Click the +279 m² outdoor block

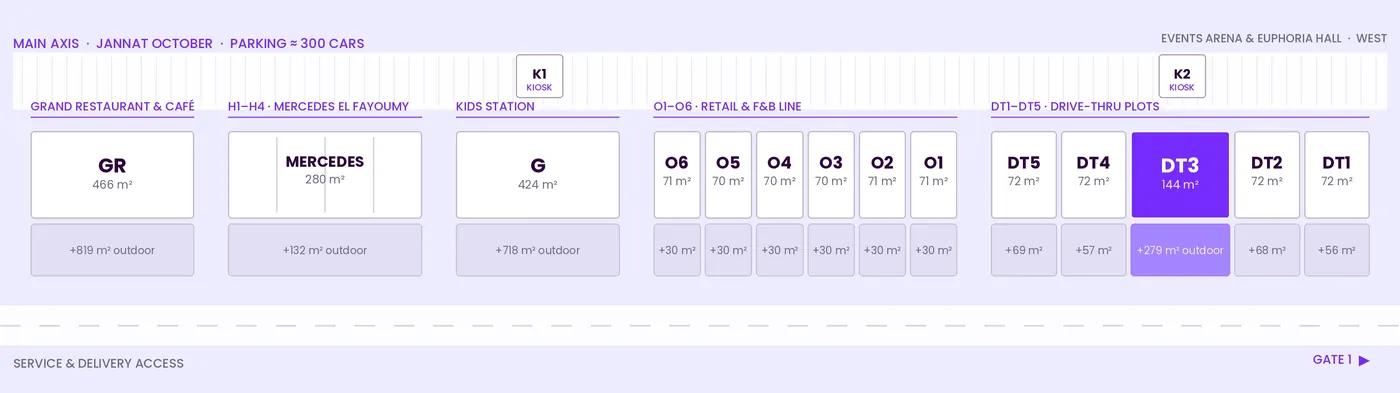[1180, 250]
